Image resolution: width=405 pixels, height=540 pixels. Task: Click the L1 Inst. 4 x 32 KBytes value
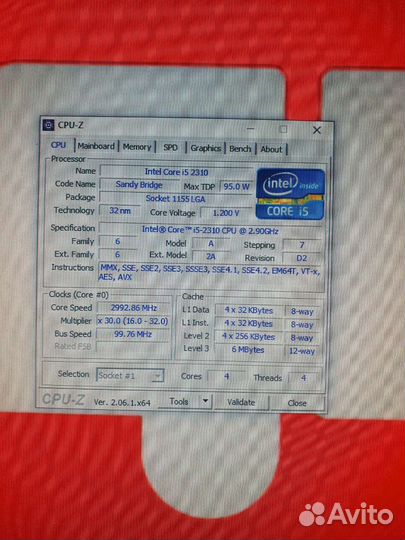click(x=249, y=323)
